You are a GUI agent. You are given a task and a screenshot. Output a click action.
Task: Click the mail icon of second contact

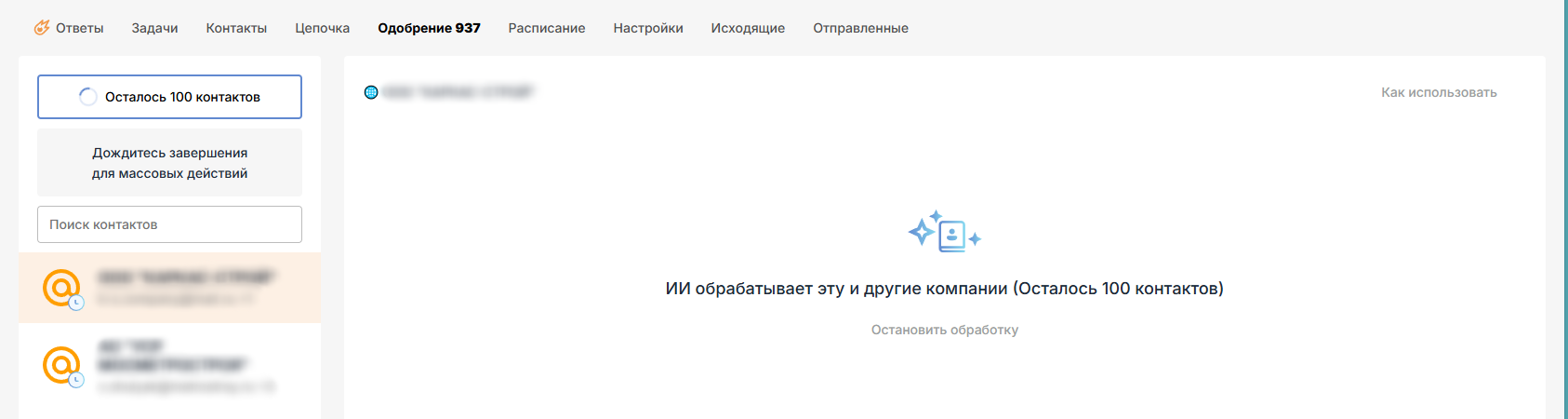61,365
